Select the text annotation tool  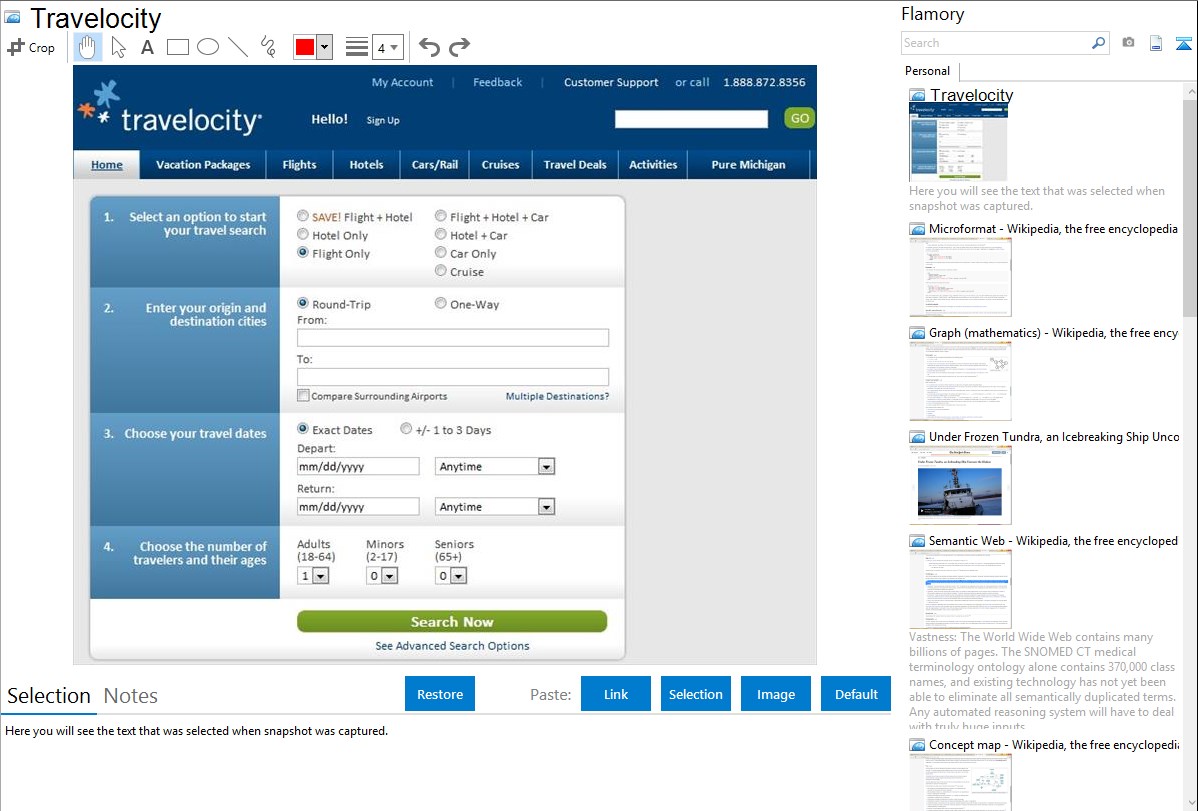coord(147,47)
